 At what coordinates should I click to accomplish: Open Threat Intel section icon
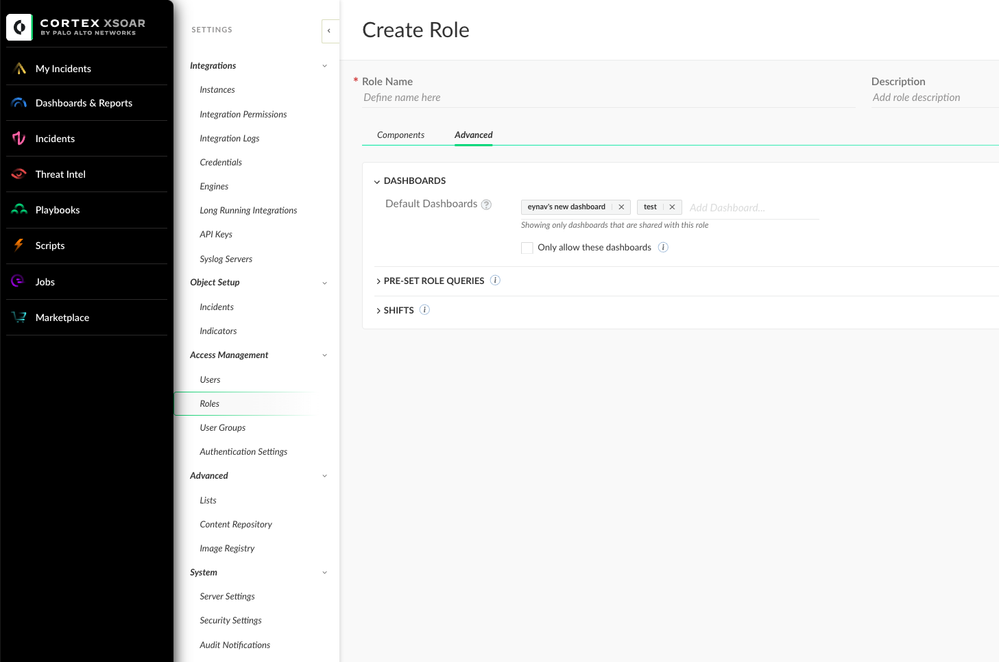tap(19, 174)
